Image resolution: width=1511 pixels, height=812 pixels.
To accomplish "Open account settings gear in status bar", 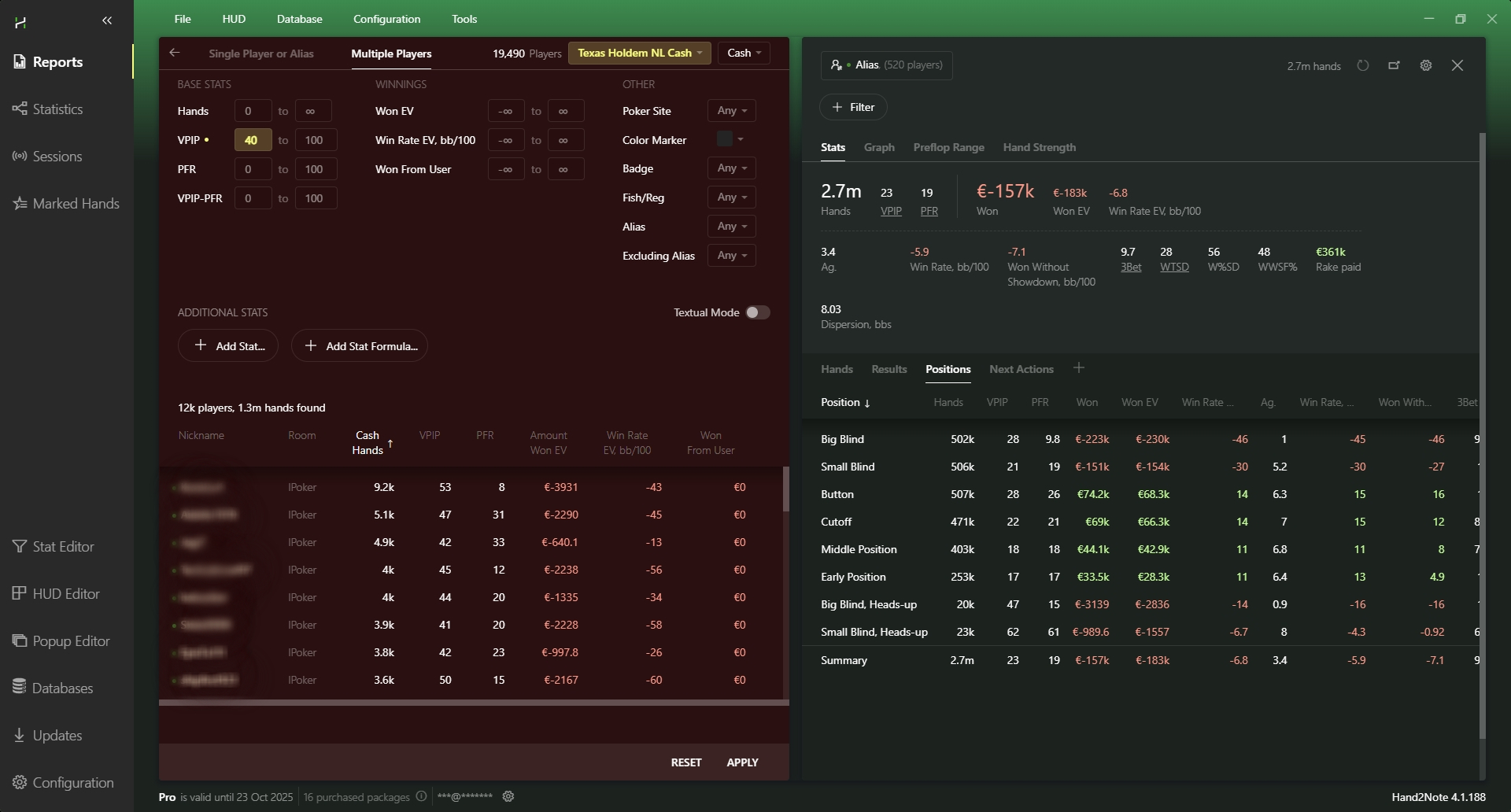I will pos(508,797).
